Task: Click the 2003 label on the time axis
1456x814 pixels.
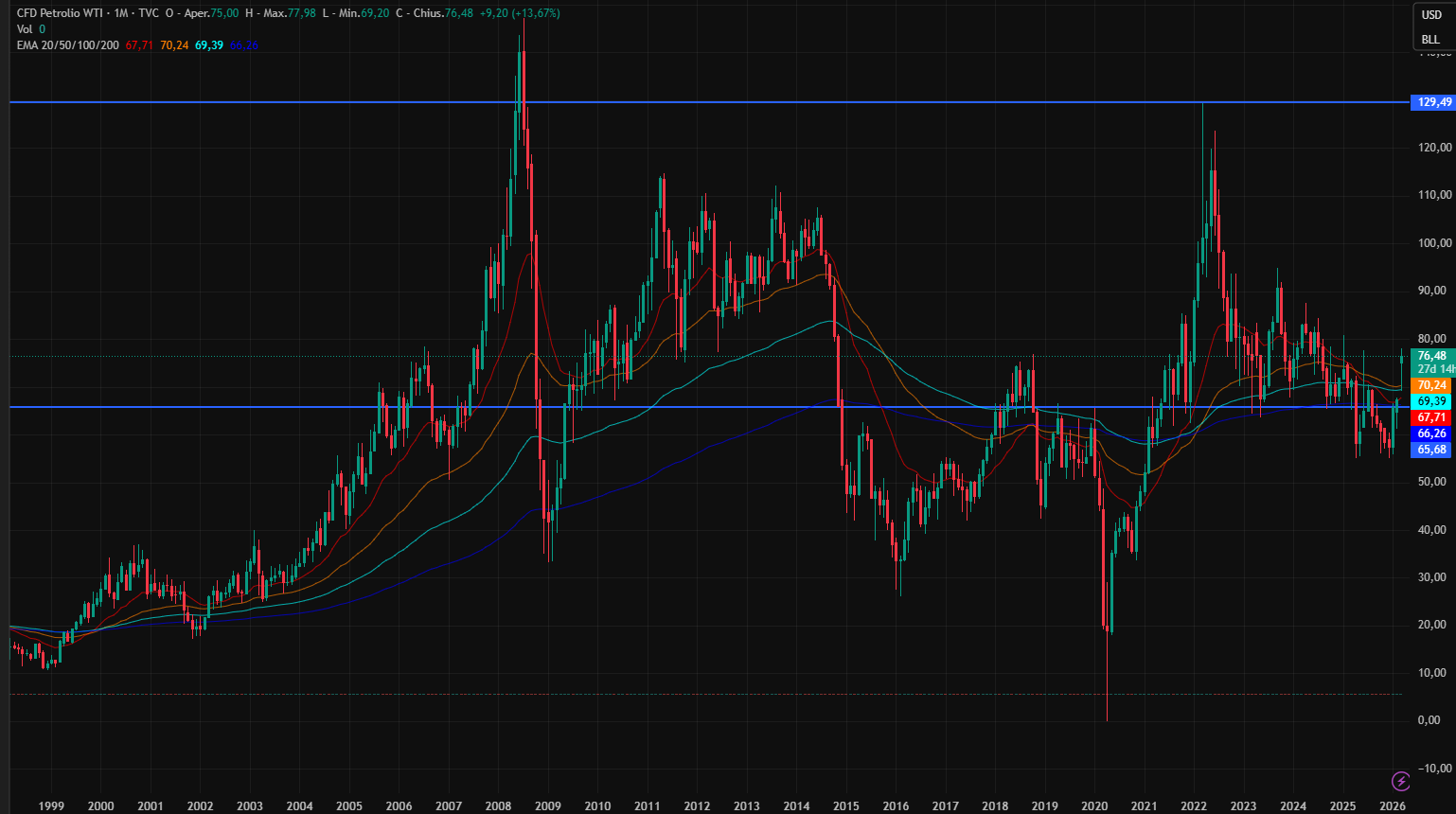Action: (x=250, y=806)
